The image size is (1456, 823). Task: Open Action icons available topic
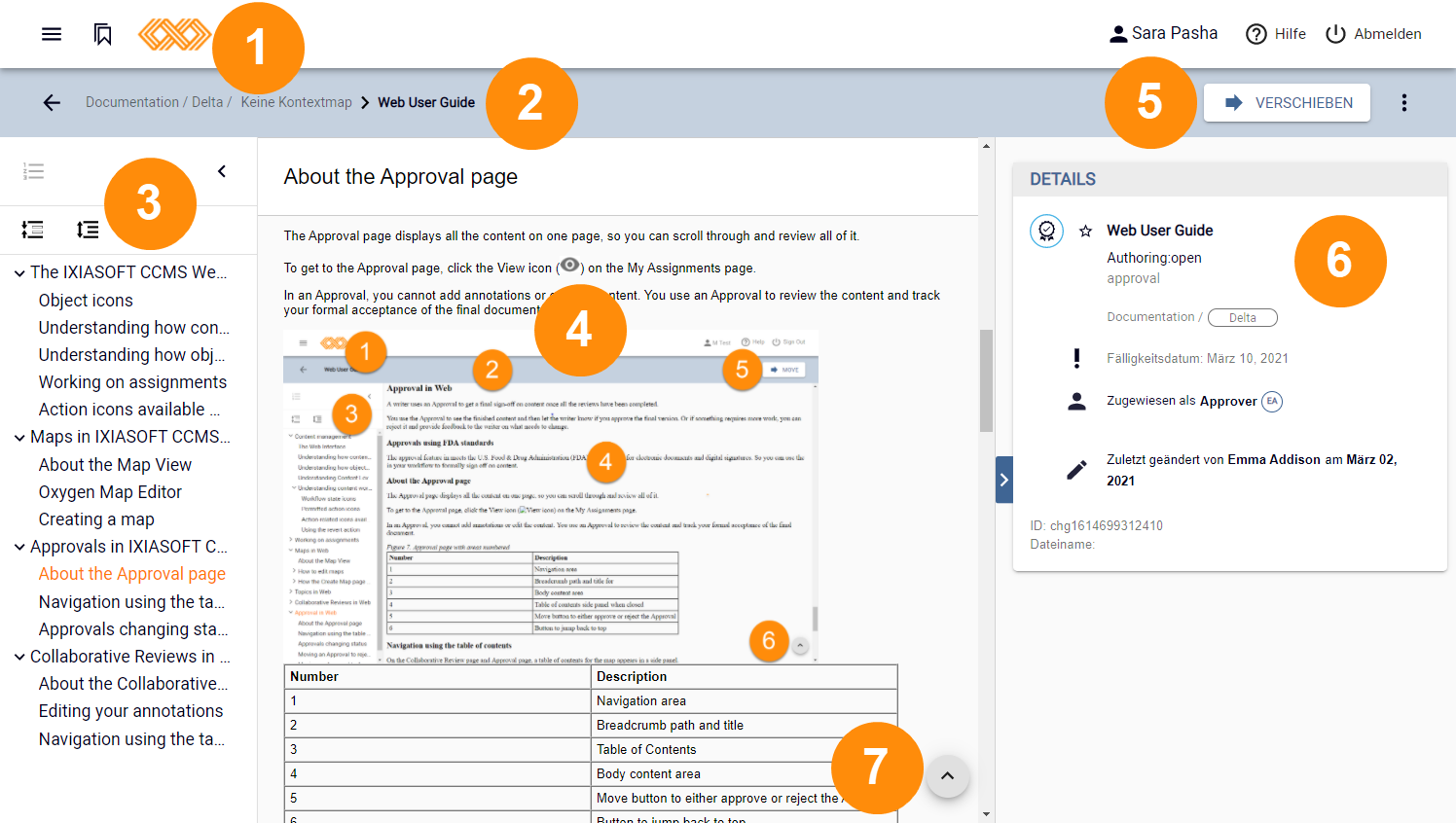click(x=129, y=410)
